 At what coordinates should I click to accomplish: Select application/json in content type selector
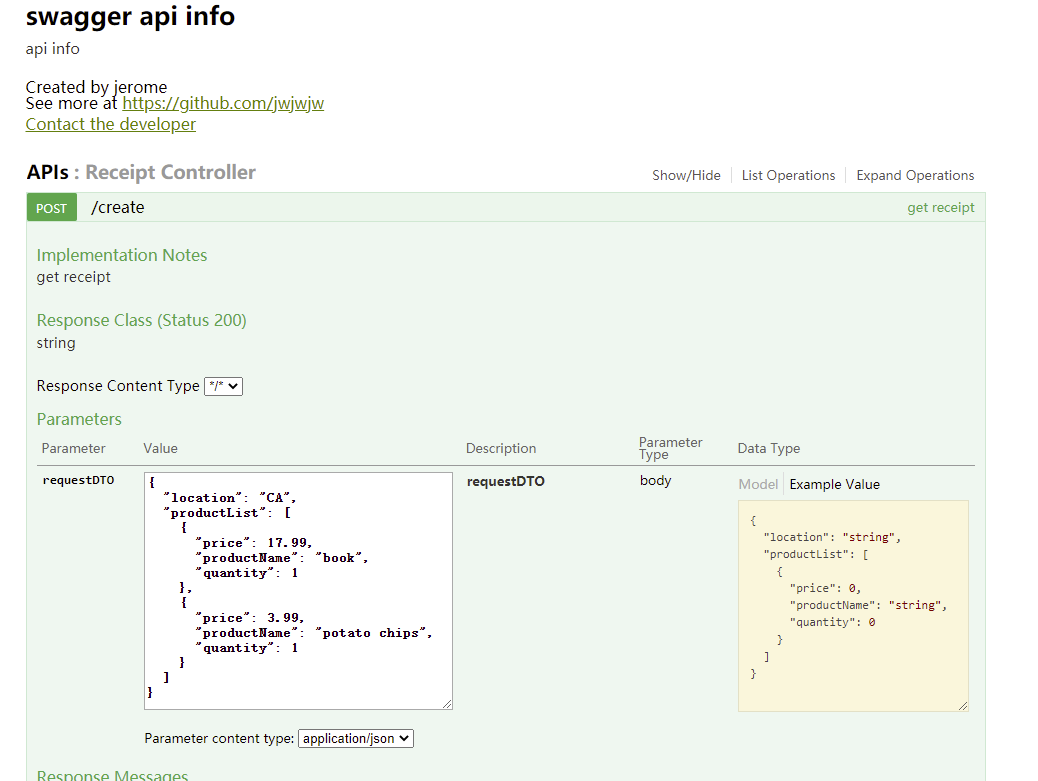[x=355, y=738]
